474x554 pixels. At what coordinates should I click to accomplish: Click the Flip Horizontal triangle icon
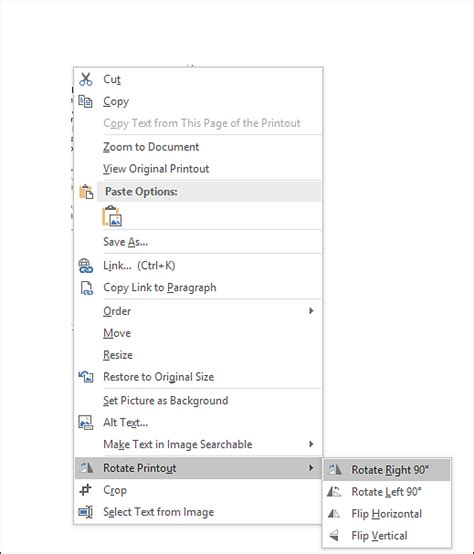[x=334, y=513]
